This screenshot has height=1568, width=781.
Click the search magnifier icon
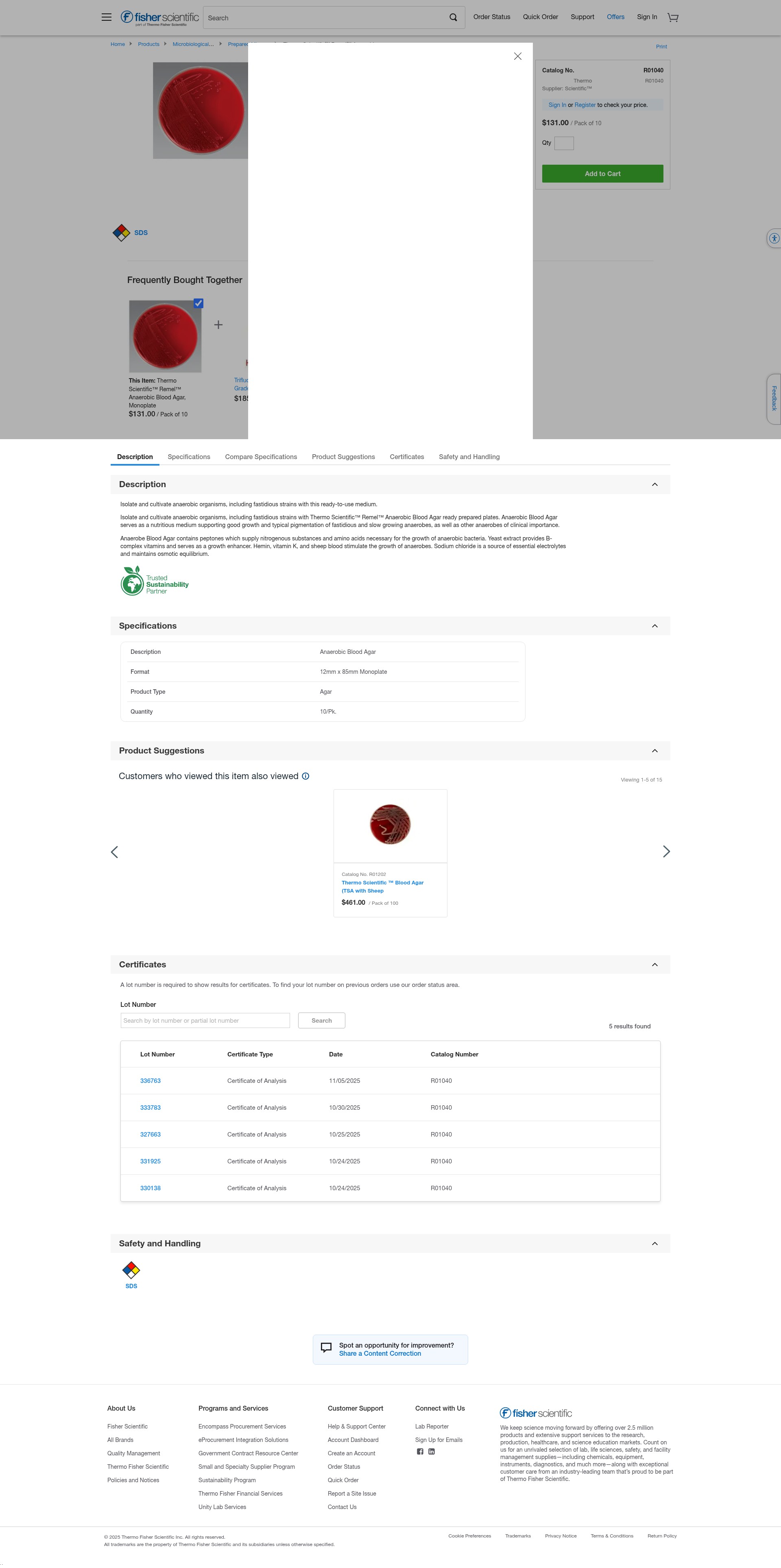tap(453, 17)
